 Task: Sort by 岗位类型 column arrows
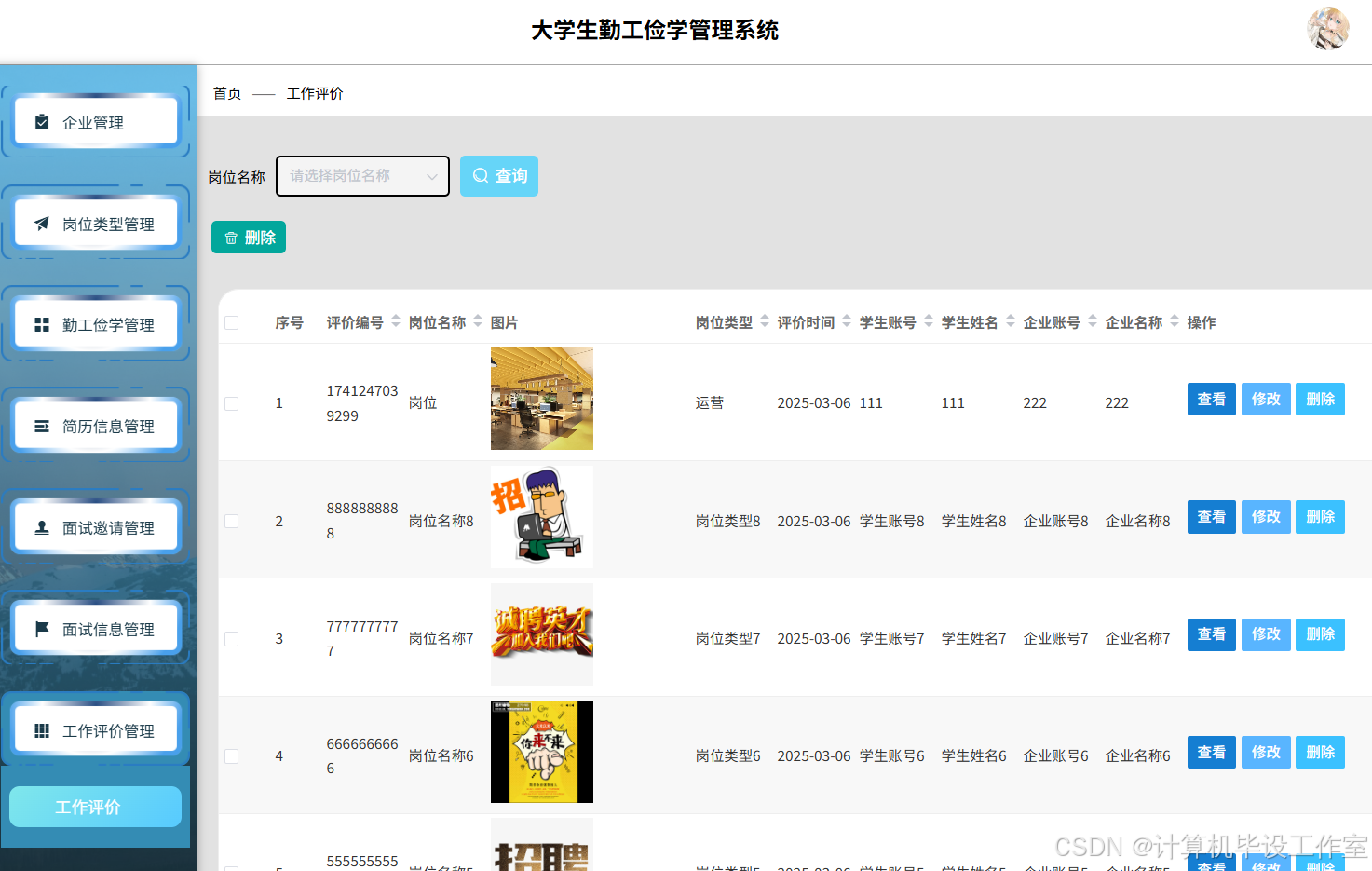pyautogui.click(x=765, y=321)
